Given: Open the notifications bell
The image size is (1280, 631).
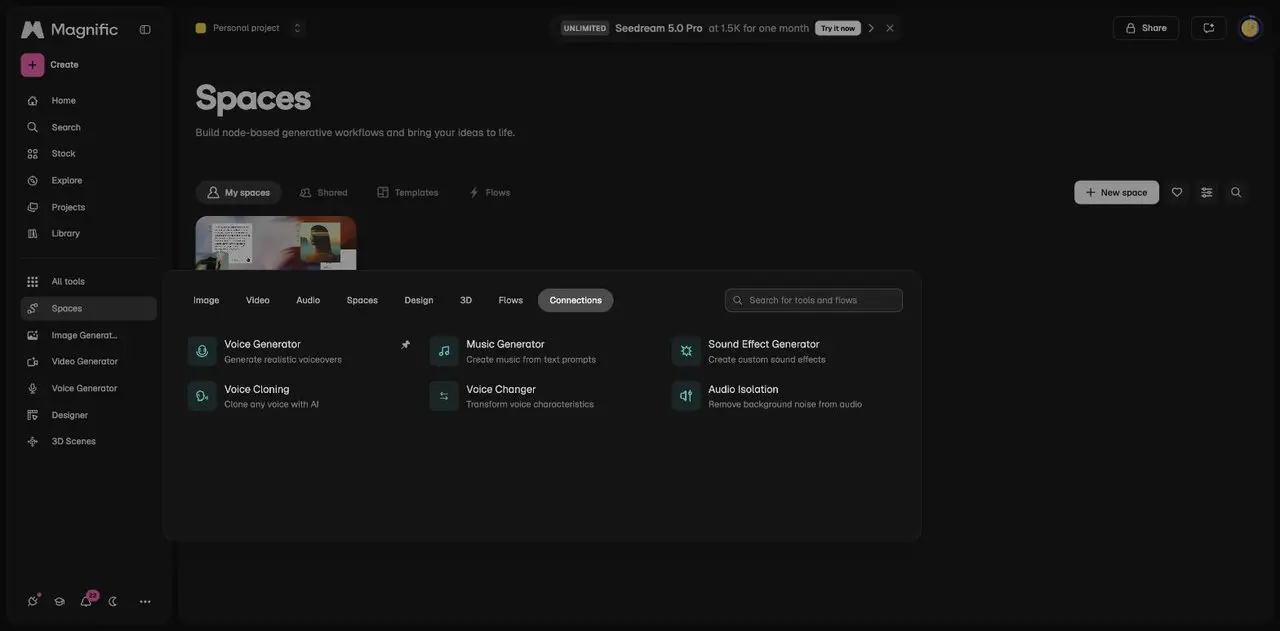Looking at the screenshot, I should tap(86, 601).
